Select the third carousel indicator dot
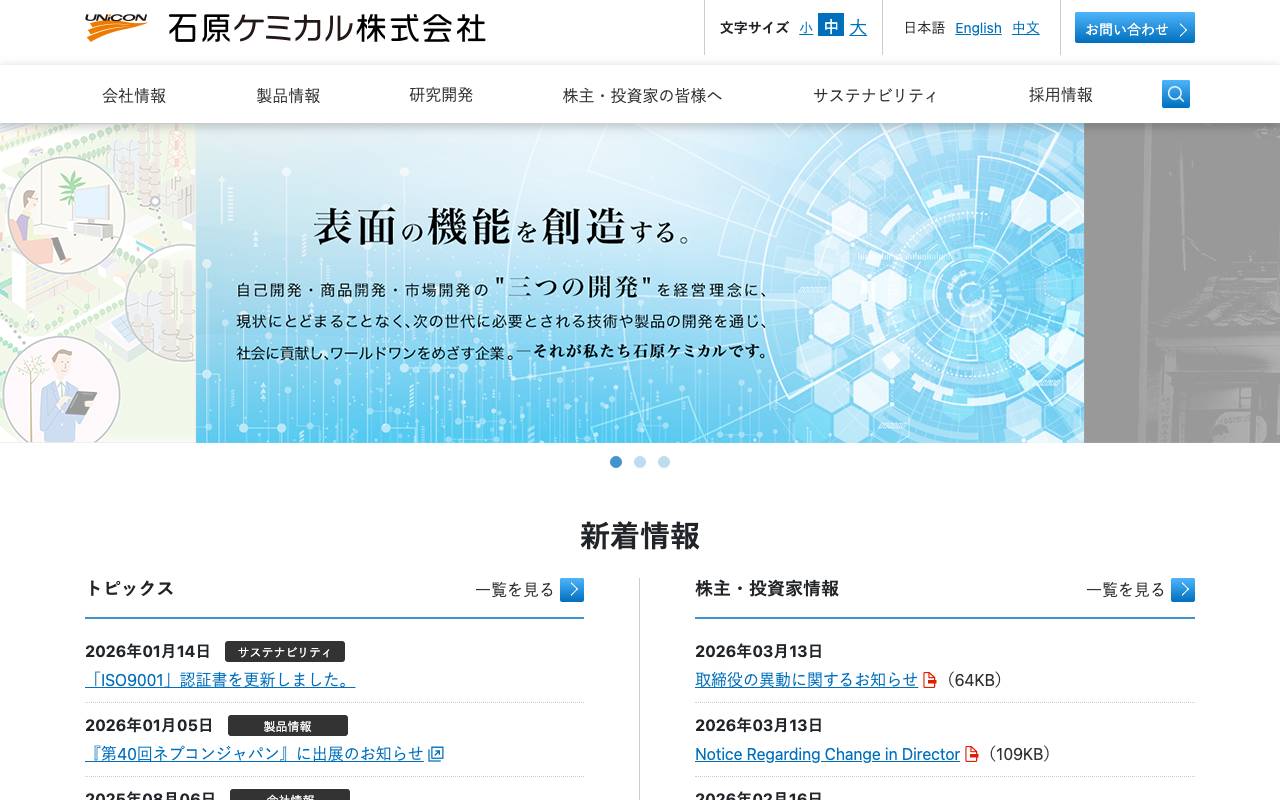The height and width of the screenshot is (800, 1280). (x=664, y=462)
